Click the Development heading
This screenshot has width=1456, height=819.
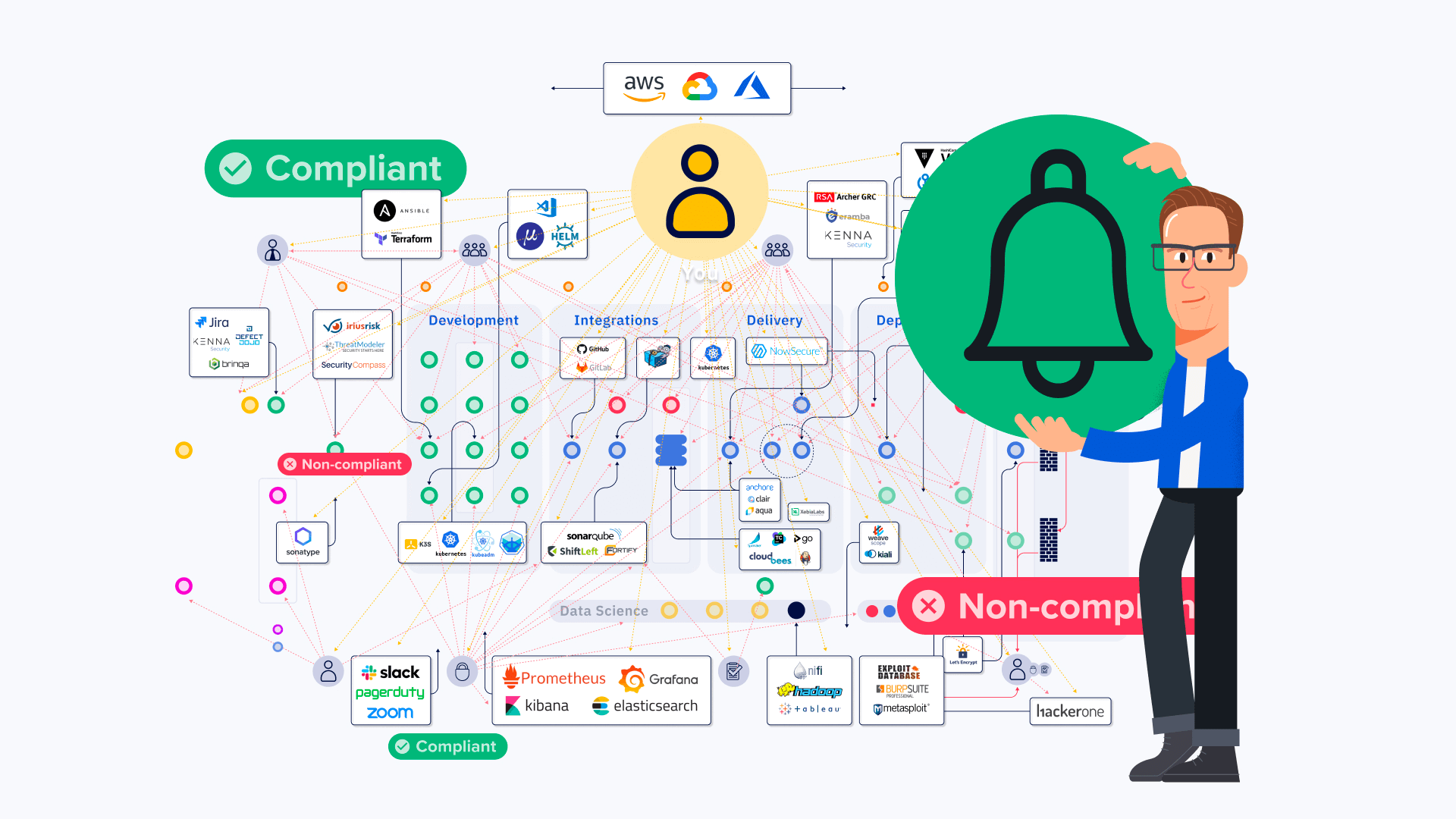(473, 320)
